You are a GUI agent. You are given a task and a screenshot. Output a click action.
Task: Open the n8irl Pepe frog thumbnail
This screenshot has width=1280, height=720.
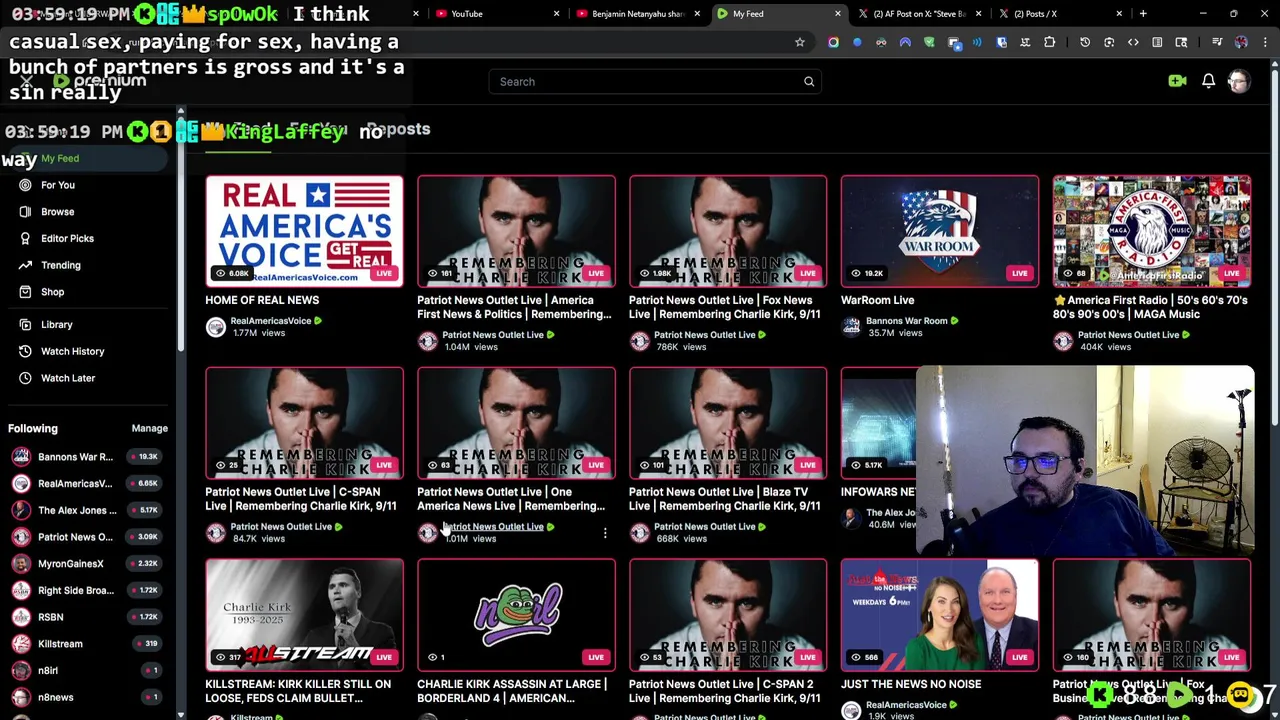pos(516,615)
